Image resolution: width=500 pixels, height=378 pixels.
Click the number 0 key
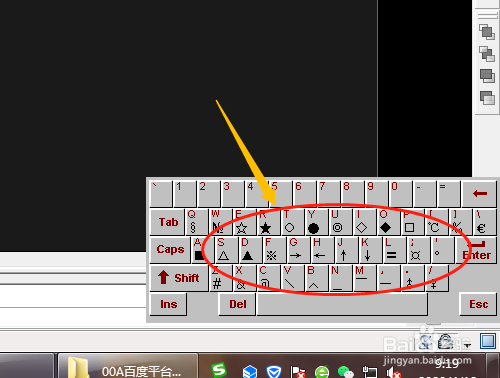pos(400,194)
